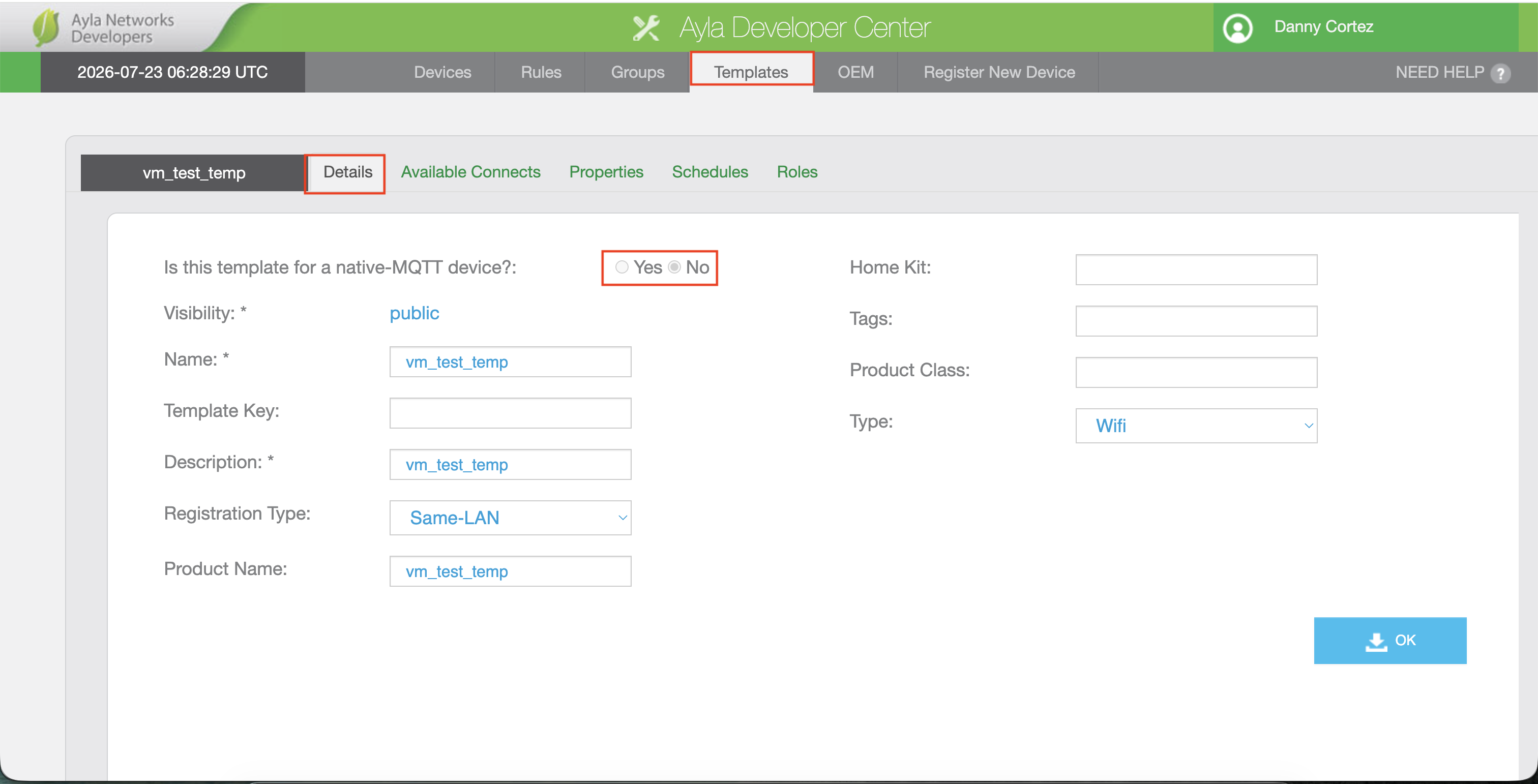Image resolution: width=1538 pixels, height=784 pixels.
Task: Select No for native-MQTT device
Action: [674, 267]
